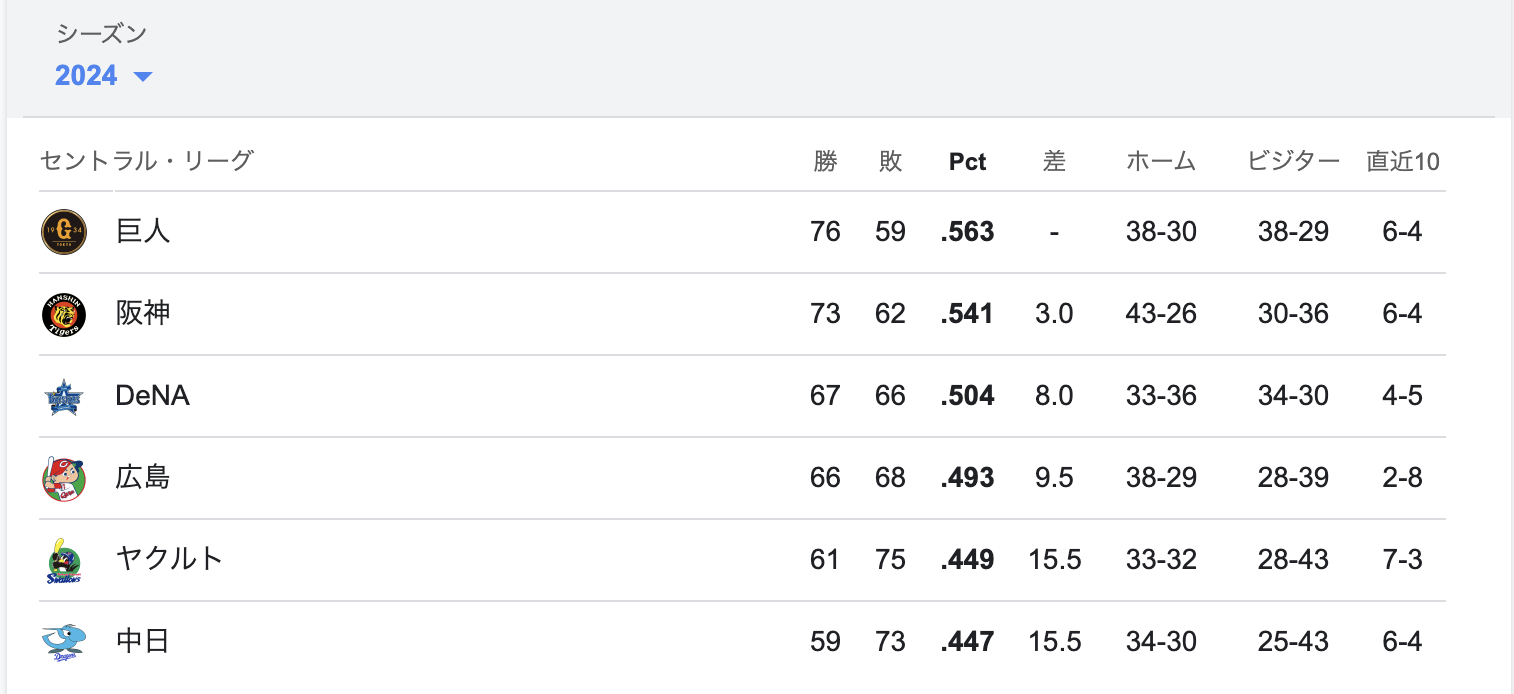The height and width of the screenshot is (694, 1514).
Task: Click the ホーム column header
Action: pos(1161,161)
